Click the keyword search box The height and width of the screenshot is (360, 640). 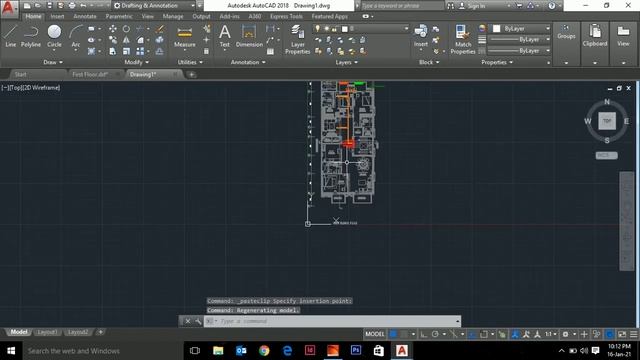[402, 6]
